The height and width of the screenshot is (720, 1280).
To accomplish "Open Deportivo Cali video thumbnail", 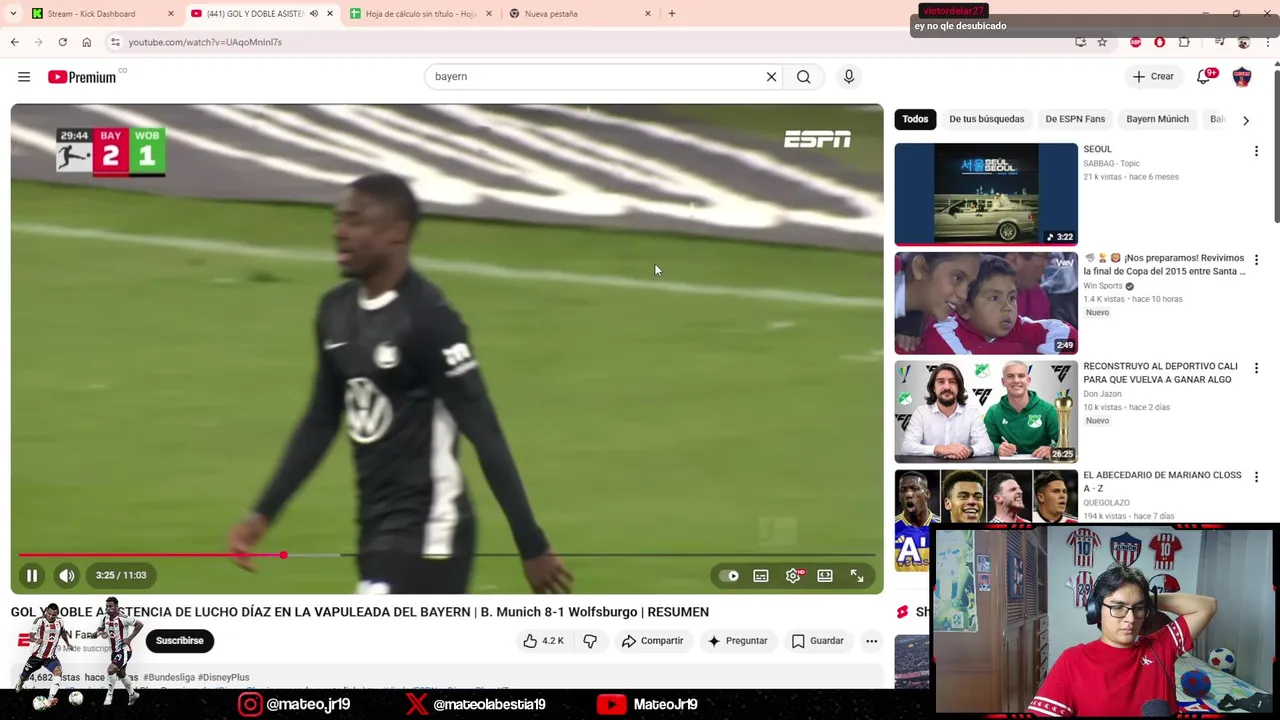I will click(x=986, y=412).
